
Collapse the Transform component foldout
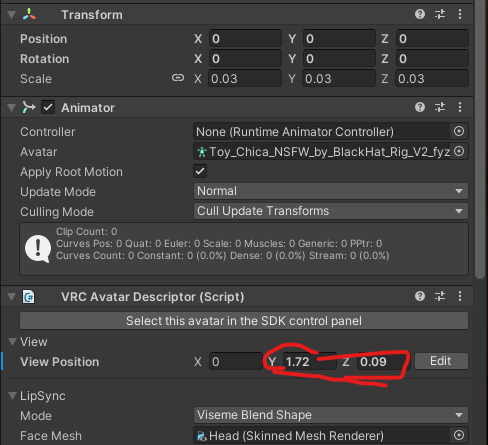pos(12,15)
